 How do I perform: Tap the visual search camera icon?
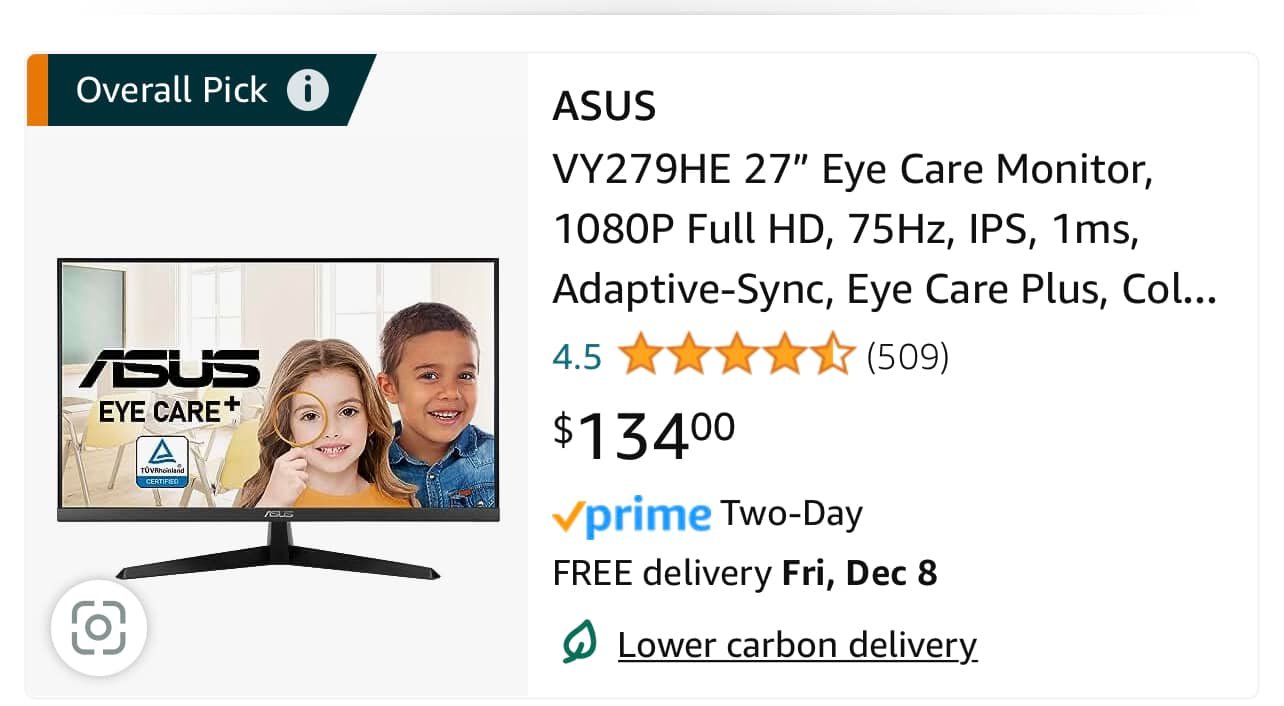[99, 628]
